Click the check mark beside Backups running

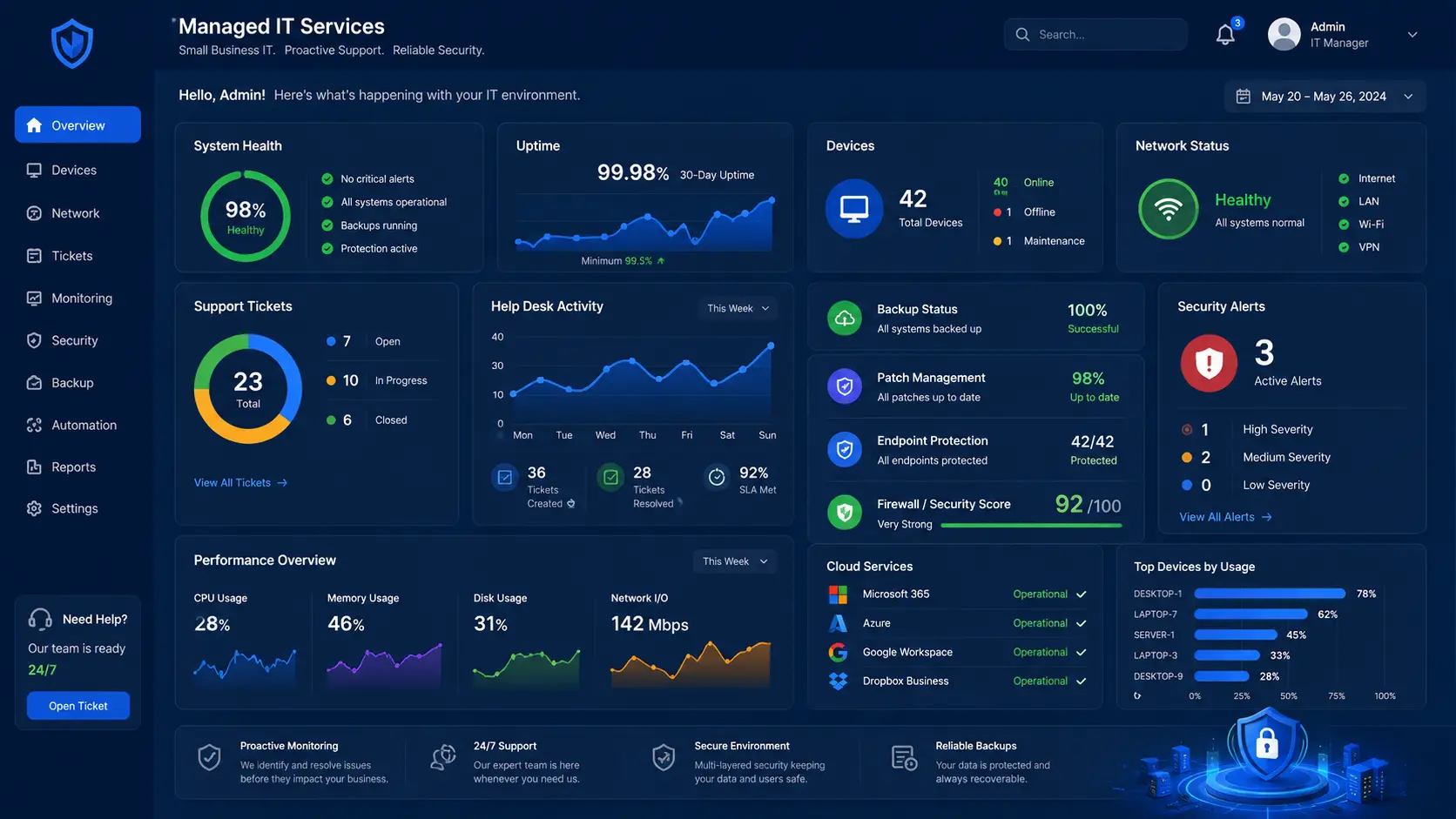[327, 225]
